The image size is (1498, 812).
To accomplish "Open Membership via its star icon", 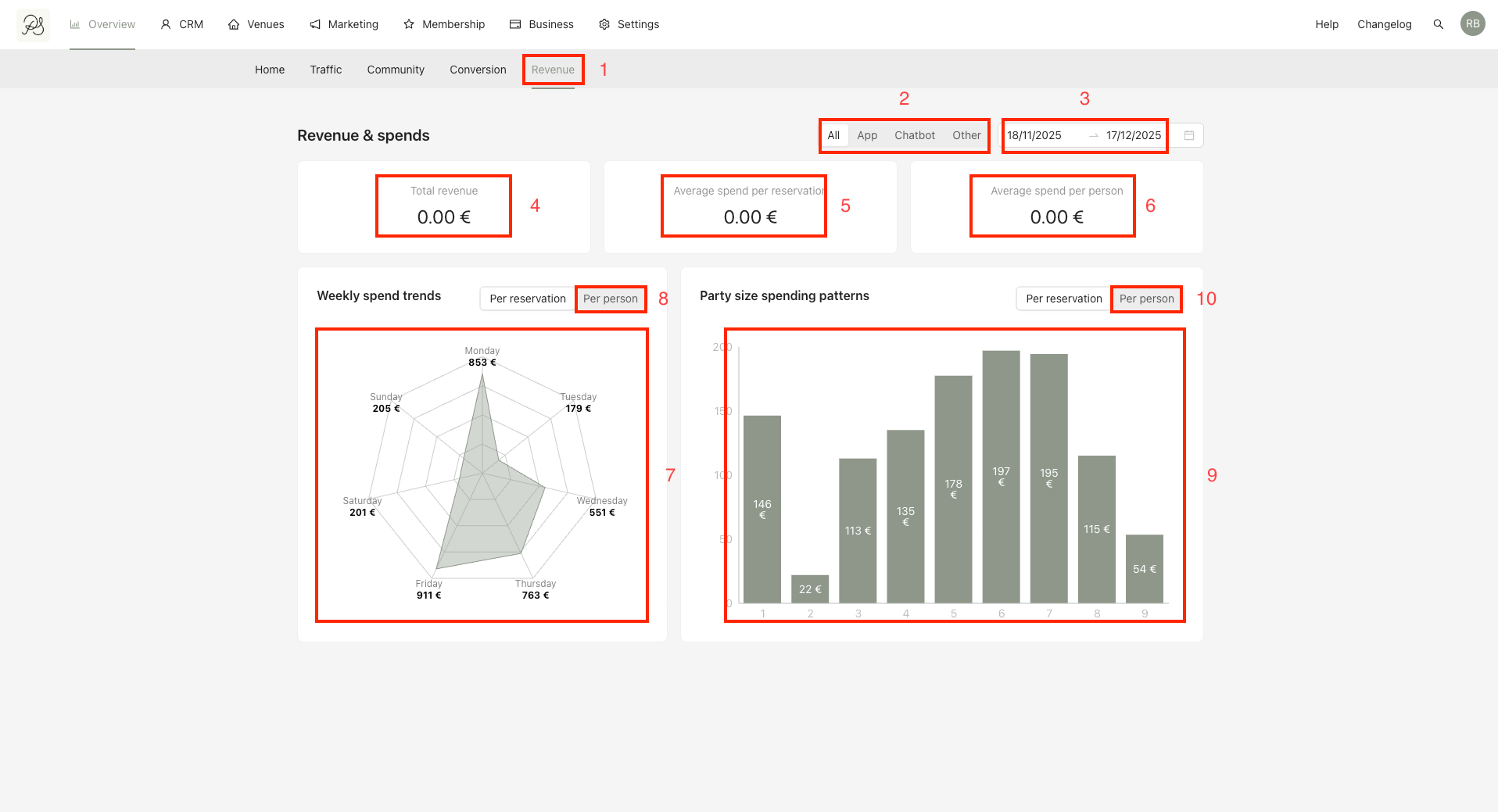I will pos(409,24).
